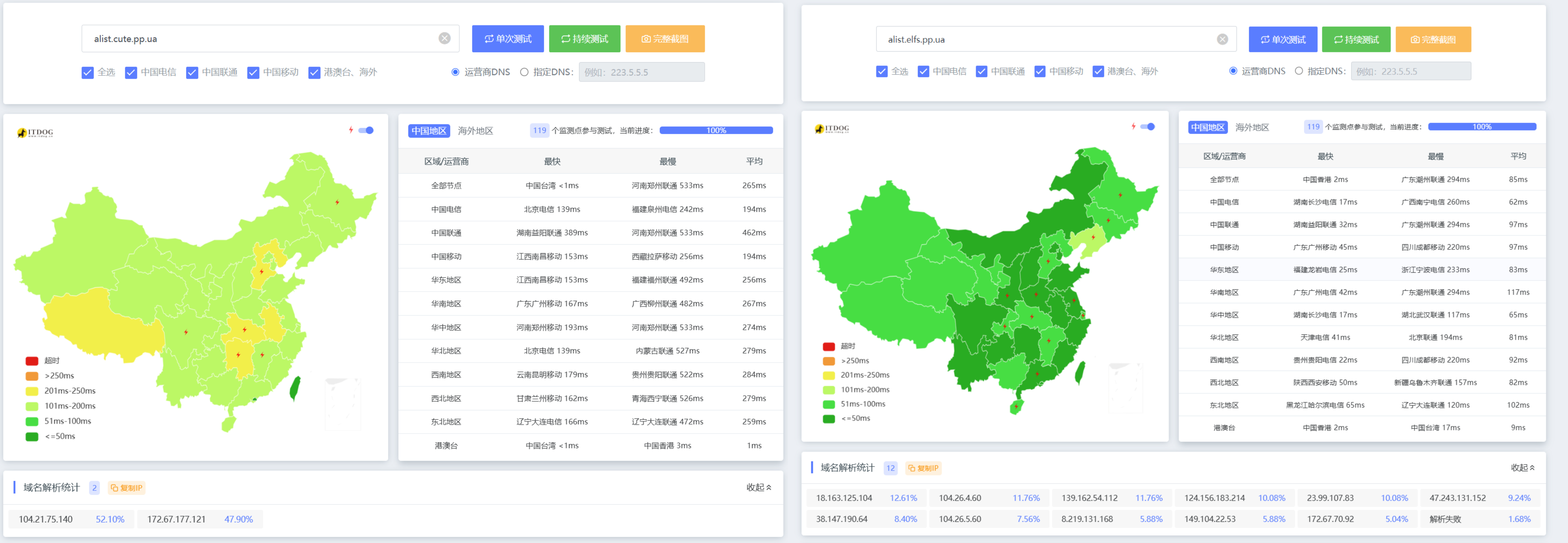Click red 超时 legend swatch on left map
This screenshot has width=1568, height=543.
click(x=32, y=361)
